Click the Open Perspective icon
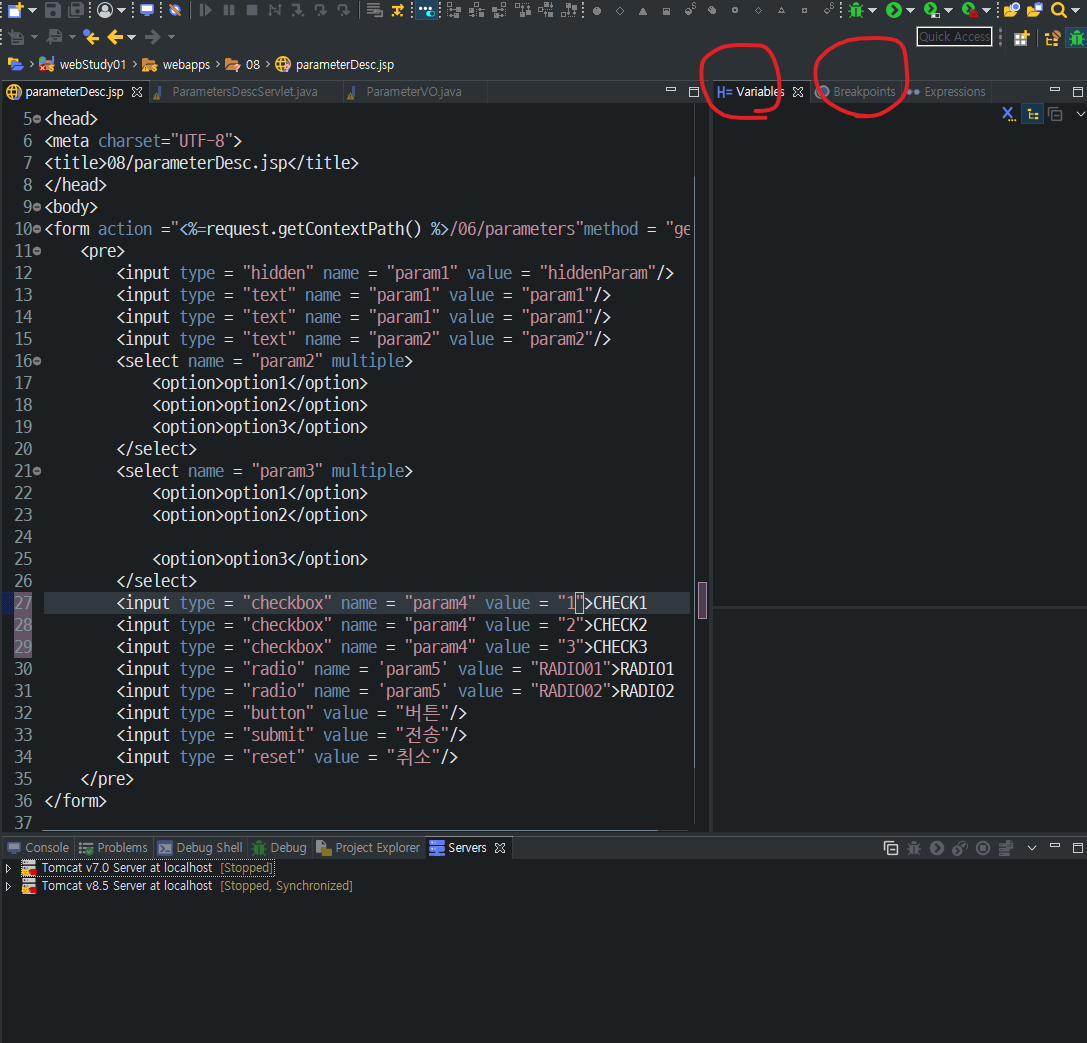 [1020, 38]
